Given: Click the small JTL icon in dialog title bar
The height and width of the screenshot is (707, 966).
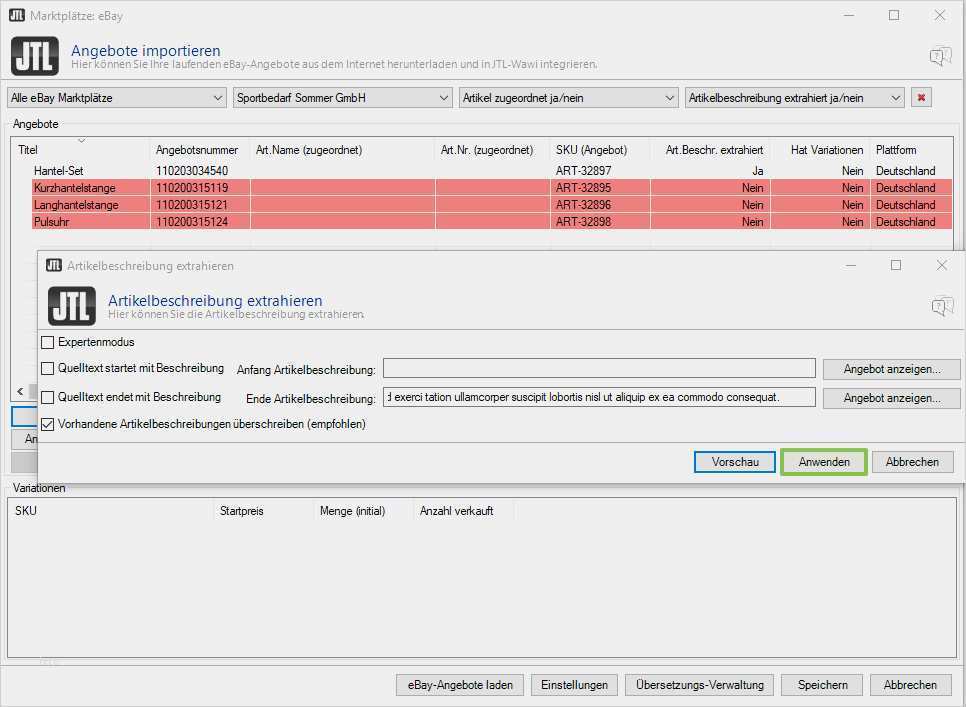Looking at the screenshot, I should click(x=54, y=265).
